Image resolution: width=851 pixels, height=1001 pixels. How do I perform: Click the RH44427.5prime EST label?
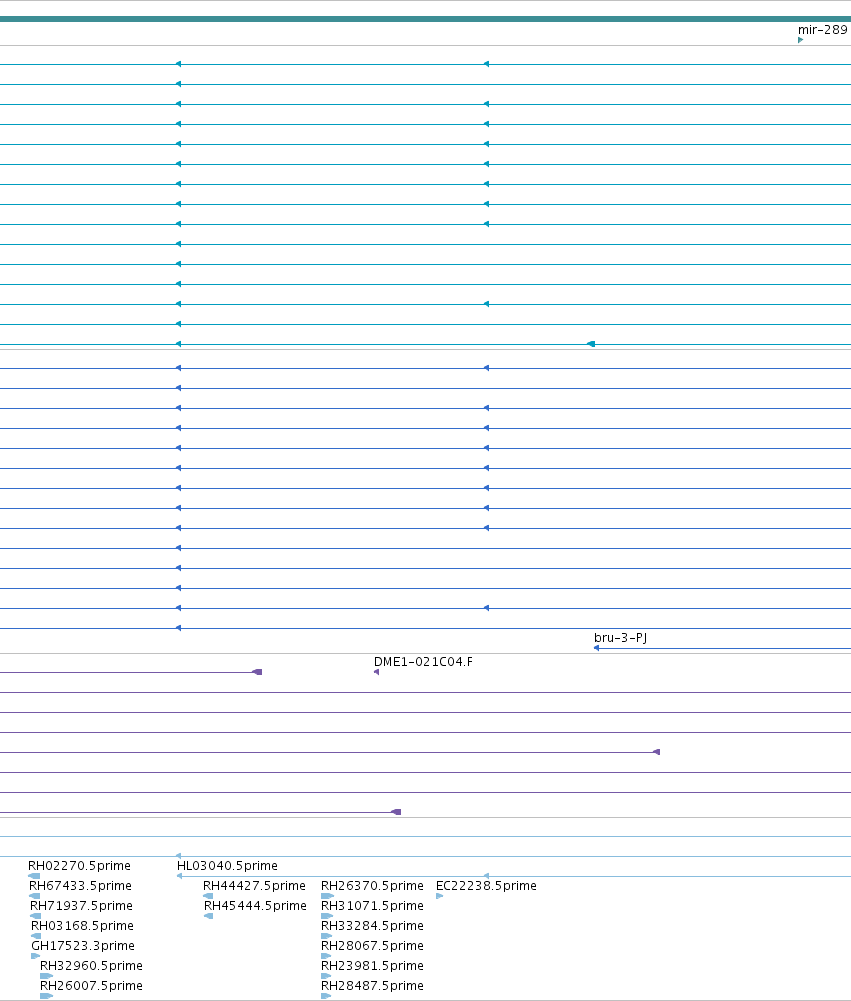pyautogui.click(x=254, y=885)
